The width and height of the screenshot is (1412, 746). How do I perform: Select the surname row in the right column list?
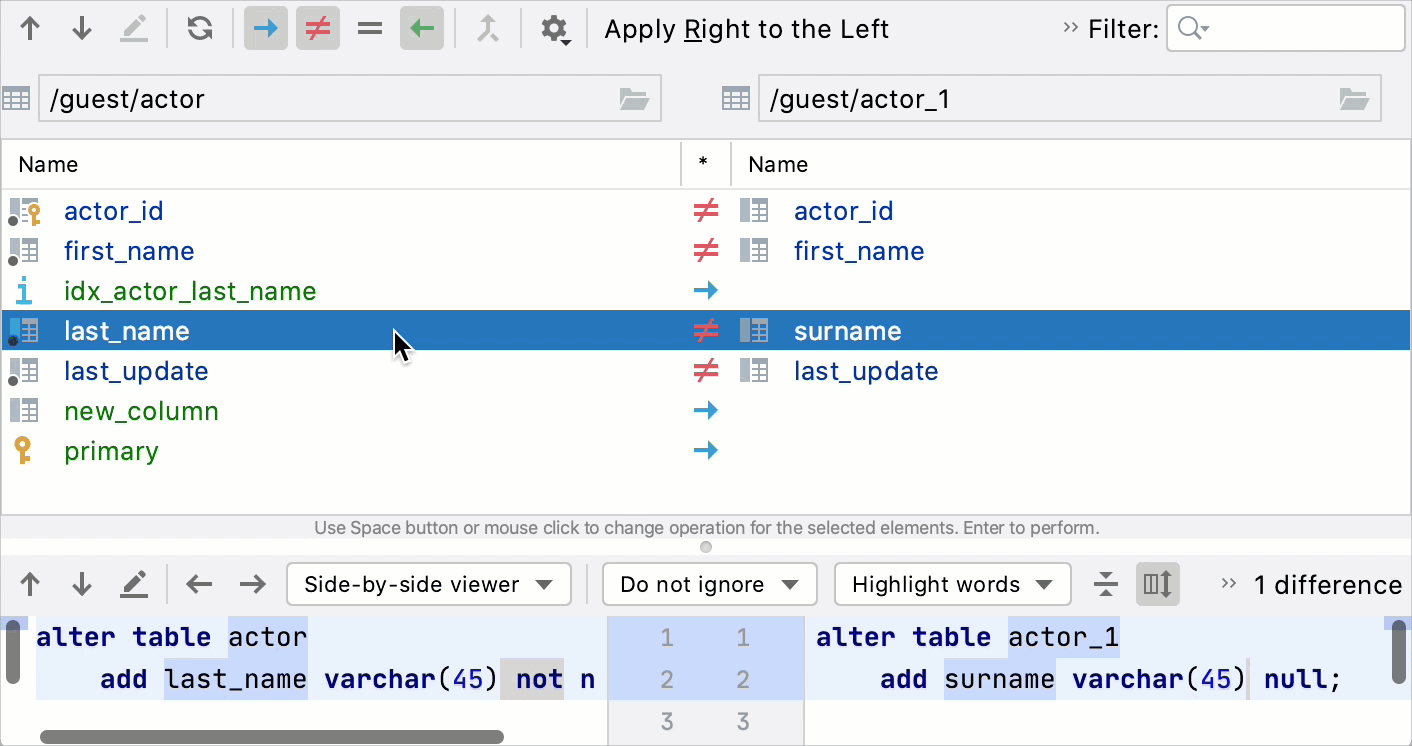[x=847, y=331]
